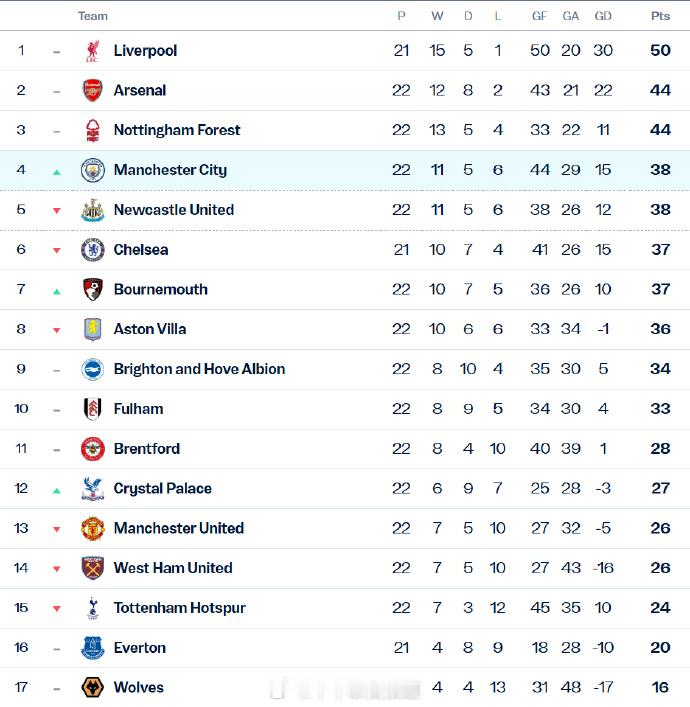Click Manchester City's green up arrow
The image size is (690, 707).
click(x=57, y=172)
